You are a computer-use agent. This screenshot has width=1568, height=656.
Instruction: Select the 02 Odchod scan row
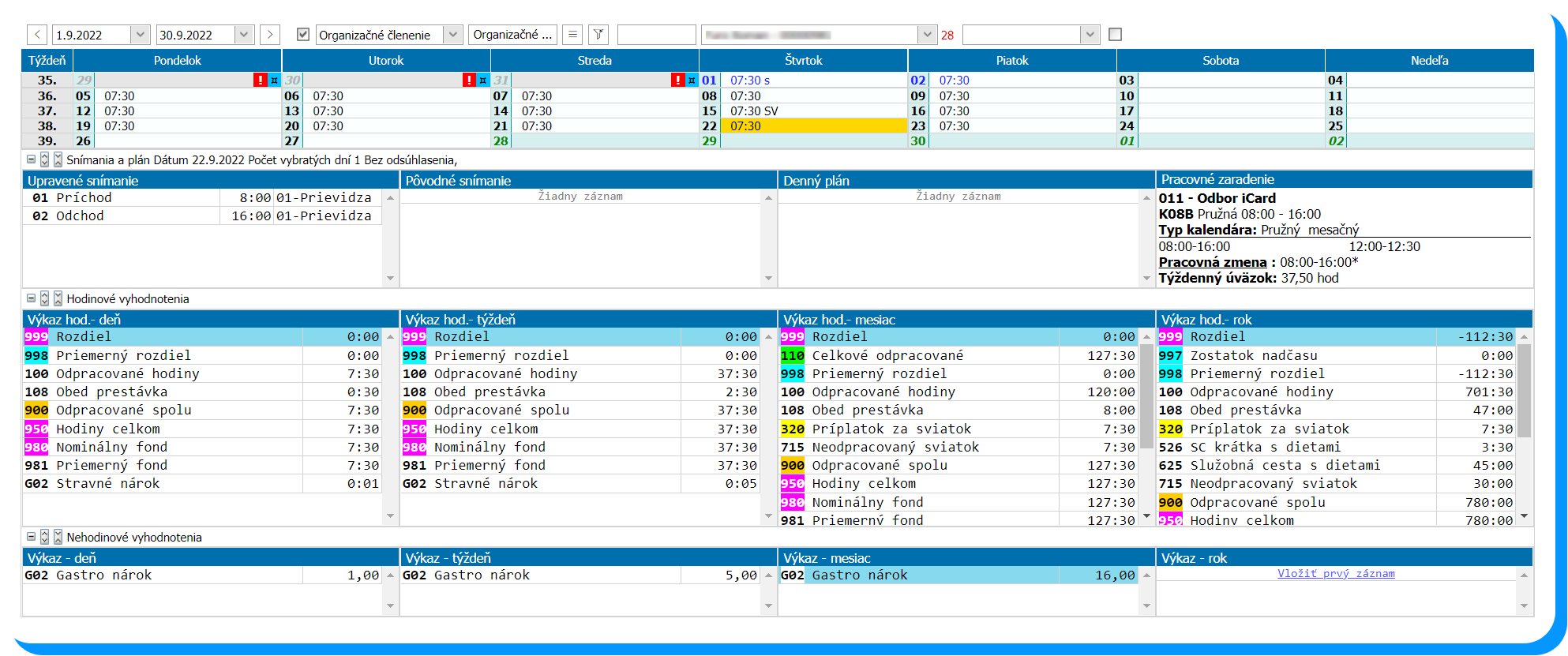[x=202, y=216]
